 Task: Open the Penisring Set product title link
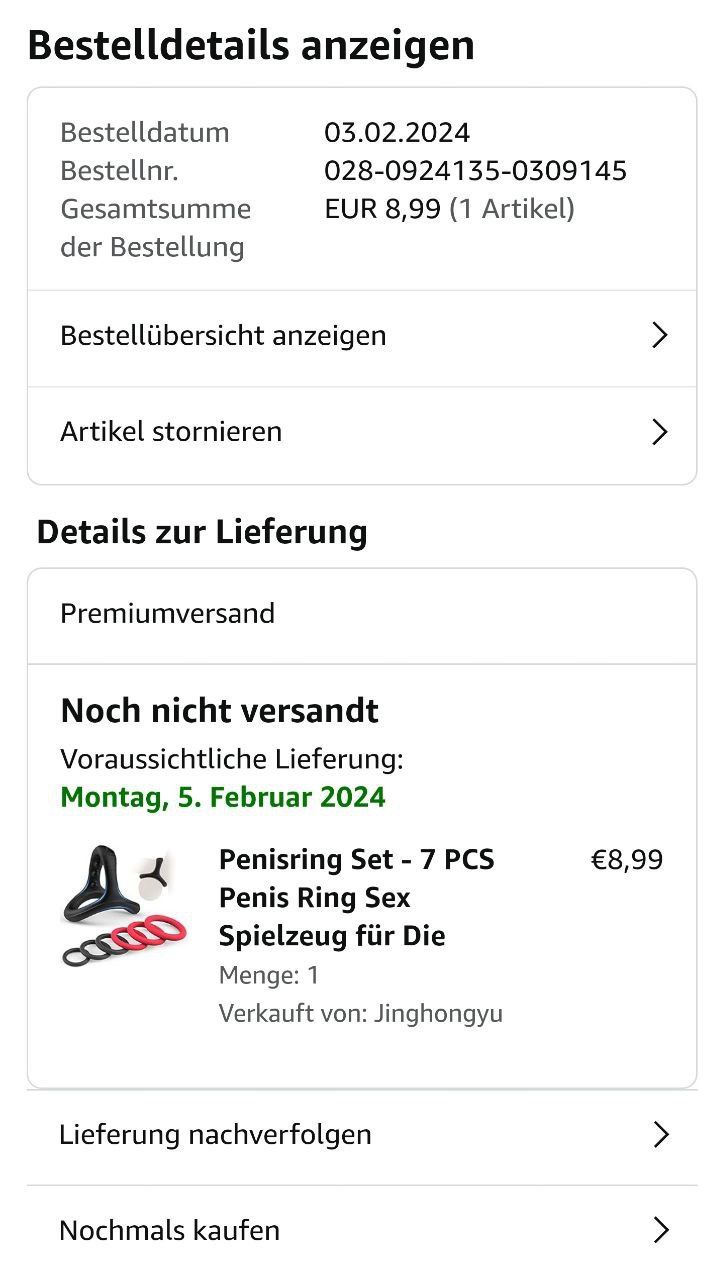[x=356, y=898]
